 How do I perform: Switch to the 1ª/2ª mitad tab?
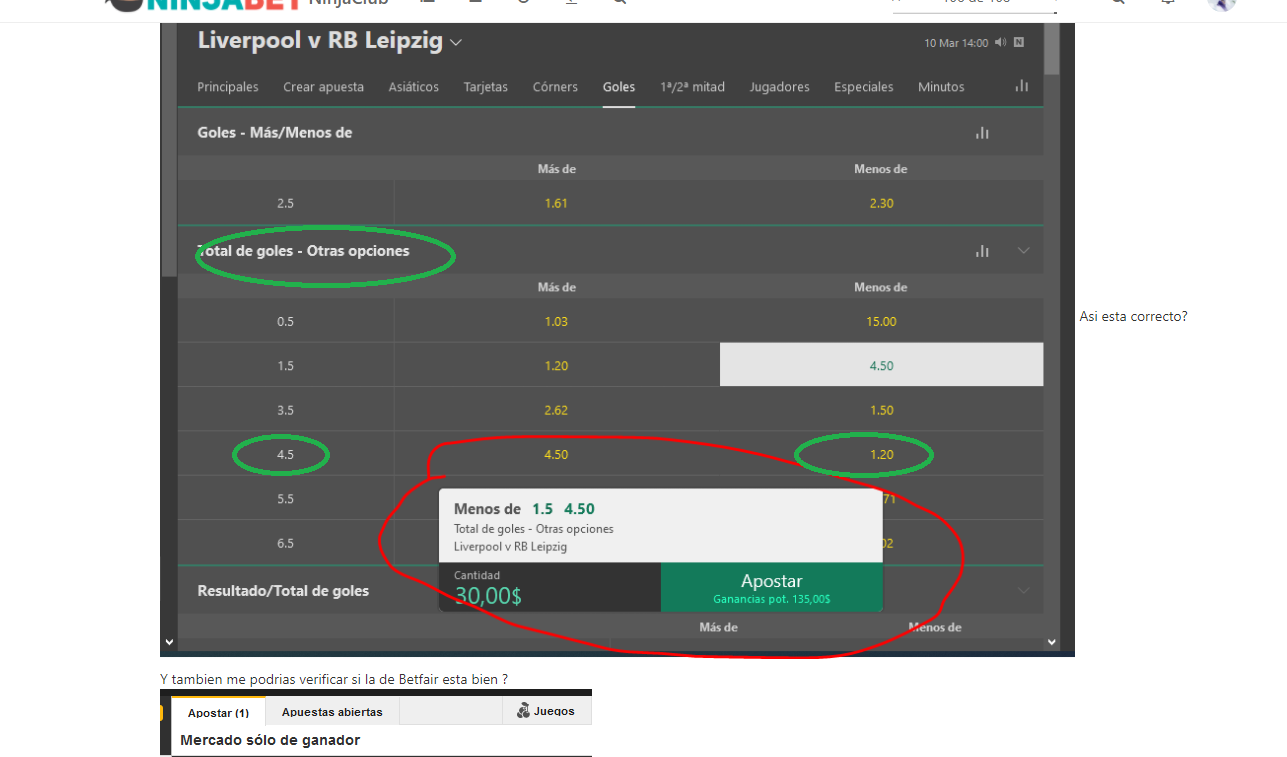(692, 87)
